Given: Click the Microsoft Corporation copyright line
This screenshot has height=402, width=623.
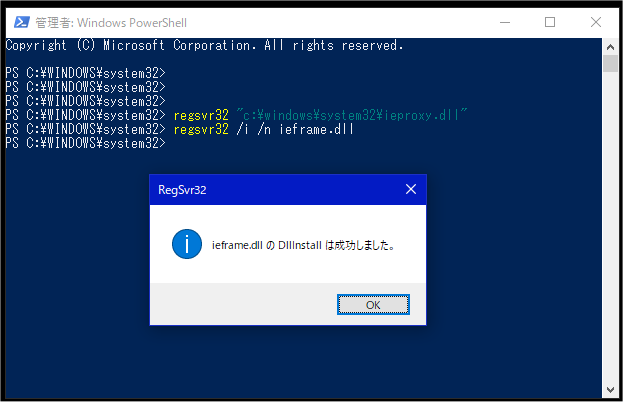Looking at the screenshot, I should click(204, 45).
